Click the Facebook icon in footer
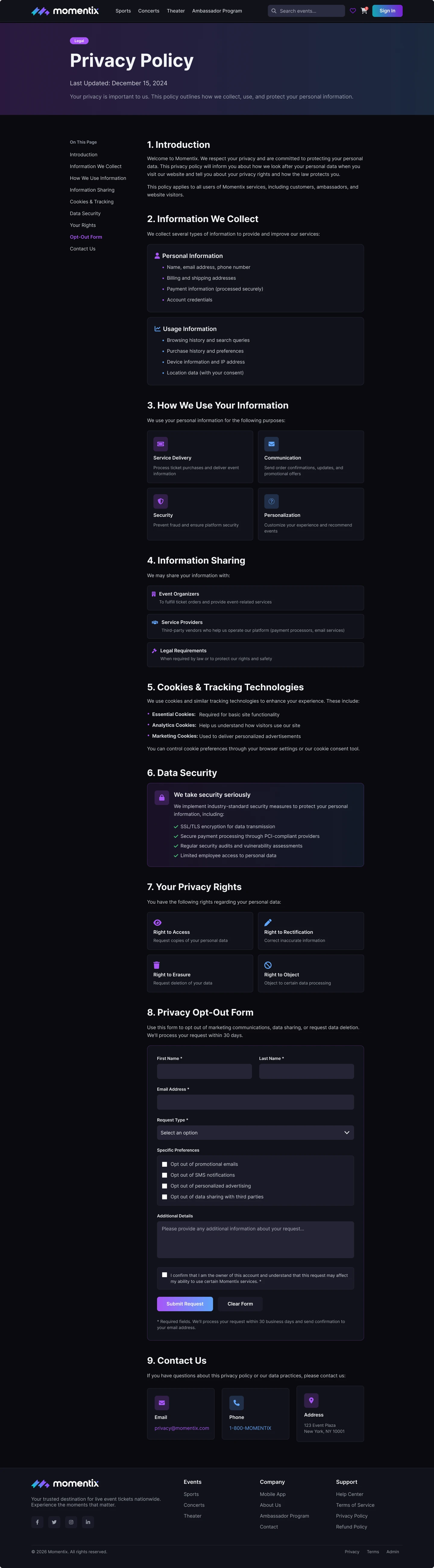 pos(37,1522)
